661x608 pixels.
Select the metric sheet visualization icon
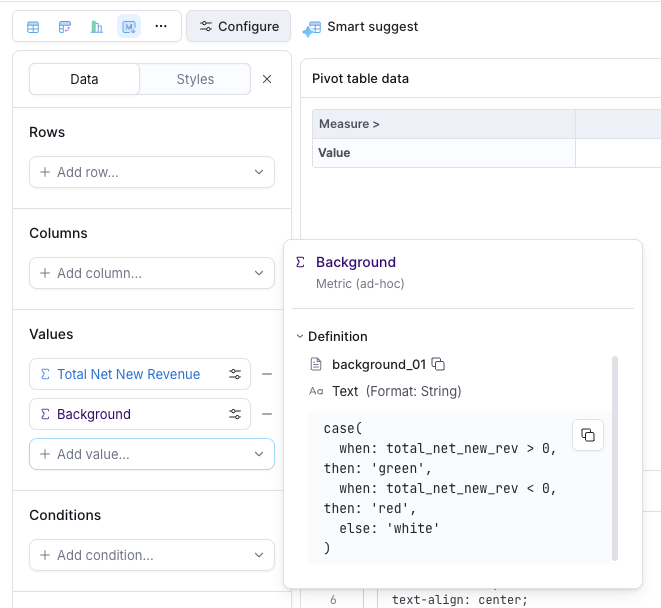pos(129,27)
